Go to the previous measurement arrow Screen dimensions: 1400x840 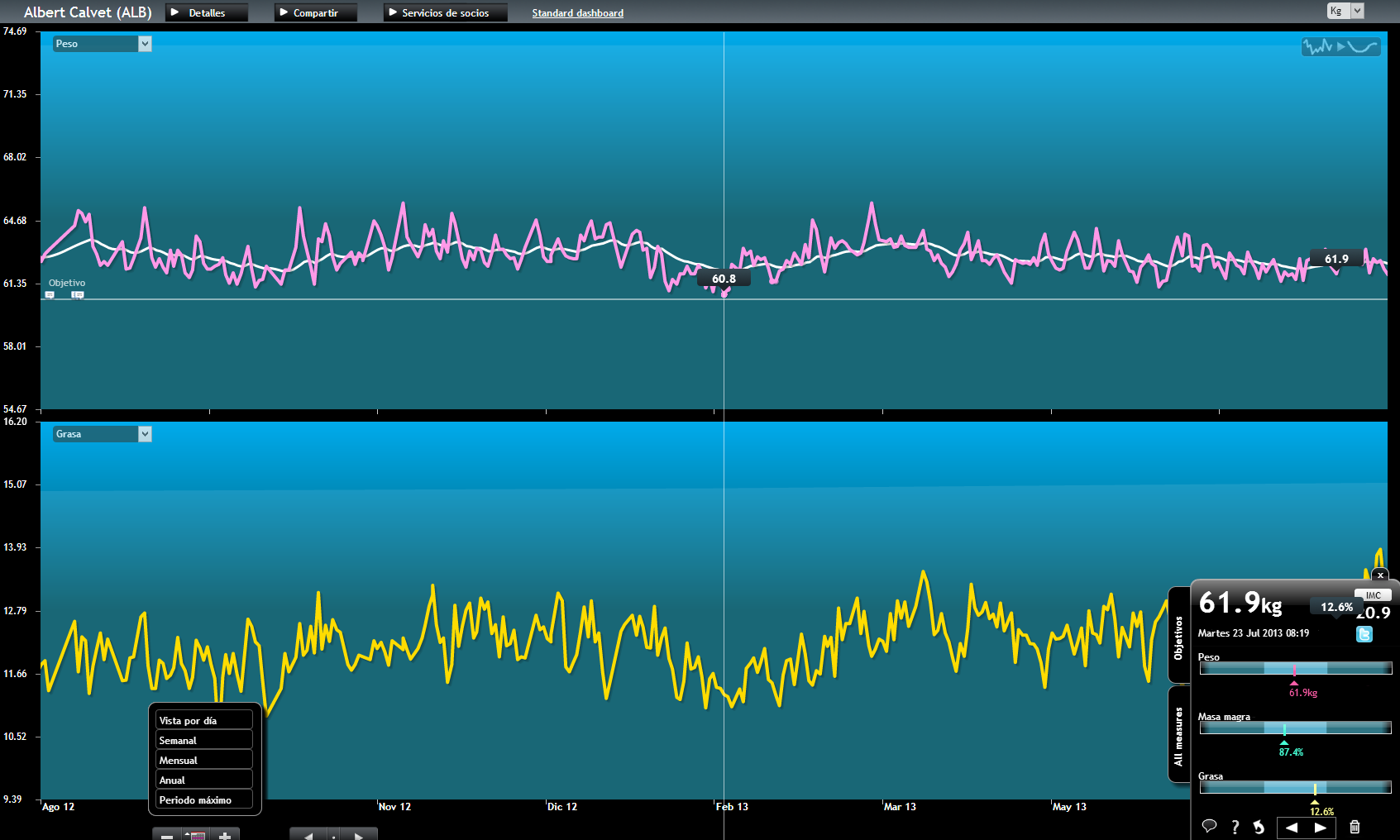point(1292,827)
